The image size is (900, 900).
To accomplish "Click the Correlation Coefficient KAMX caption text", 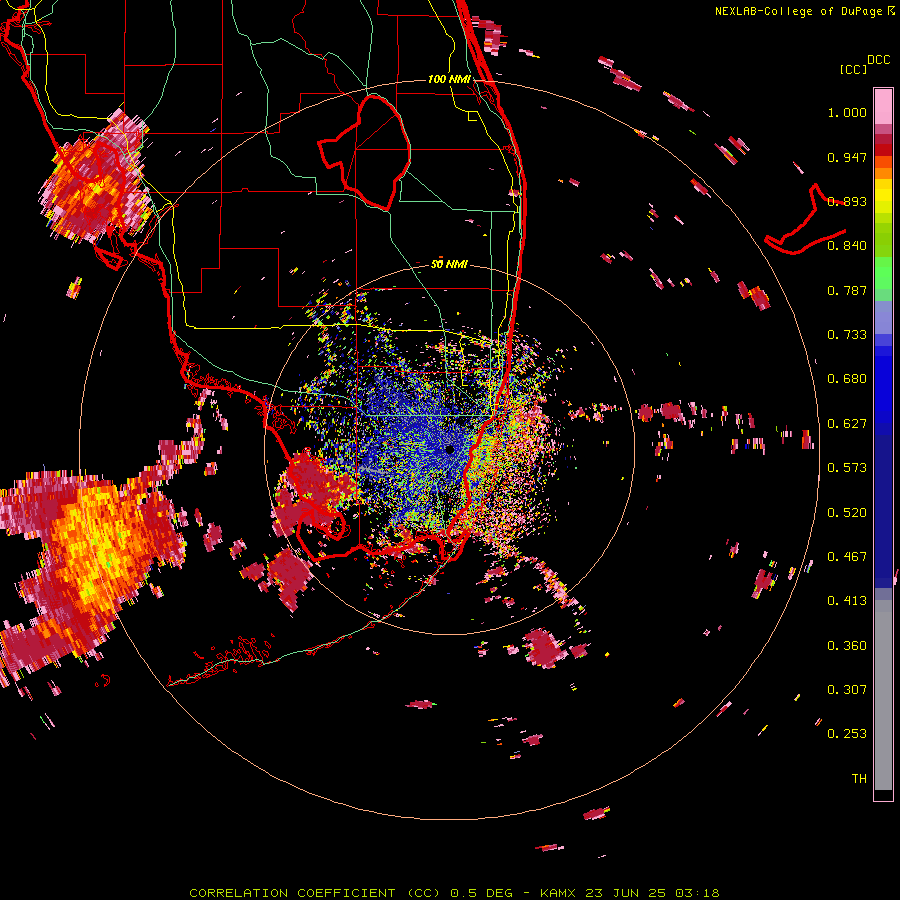I will point(454,893).
